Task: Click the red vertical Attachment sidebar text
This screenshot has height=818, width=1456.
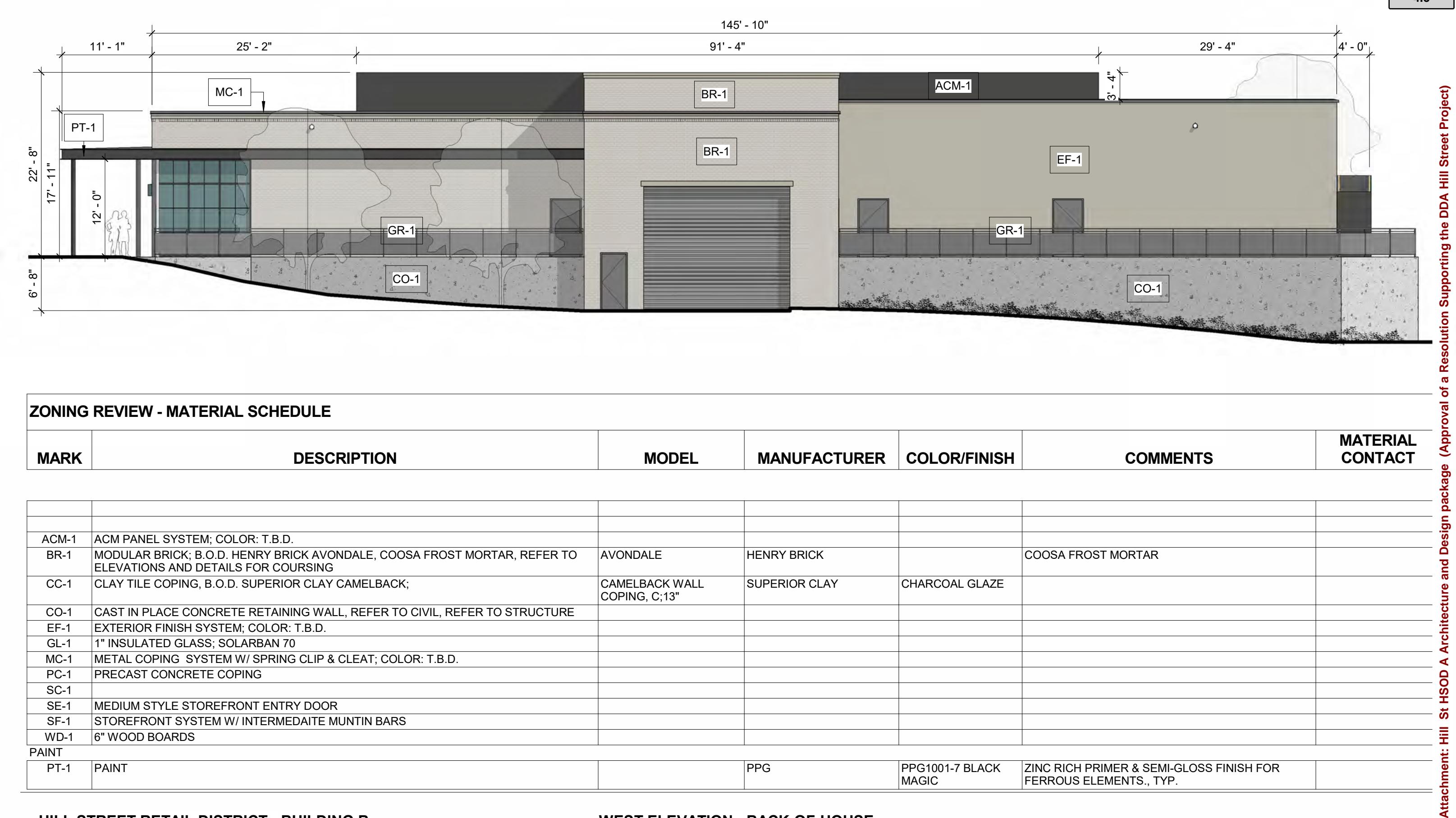Action: click(x=1445, y=452)
